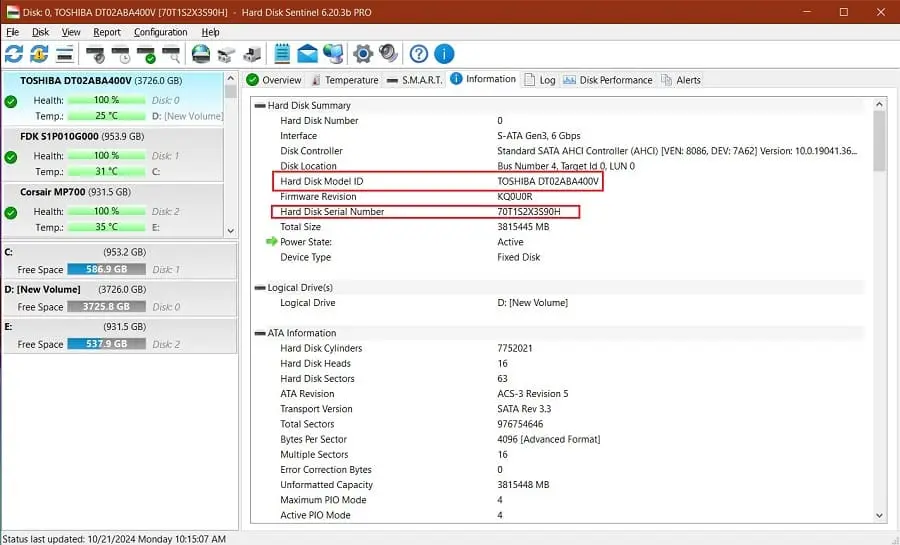Switch to the Temperature tab

pyautogui.click(x=344, y=80)
